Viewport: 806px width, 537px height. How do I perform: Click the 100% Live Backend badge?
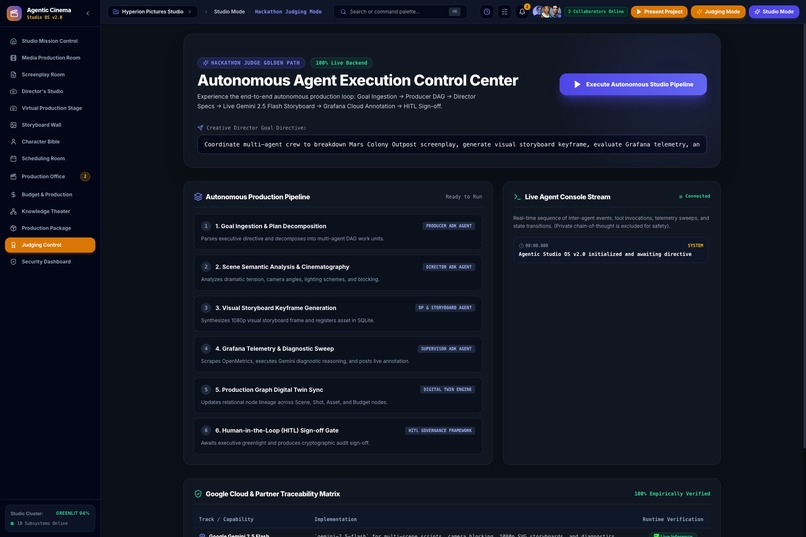[x=341, y=63]
